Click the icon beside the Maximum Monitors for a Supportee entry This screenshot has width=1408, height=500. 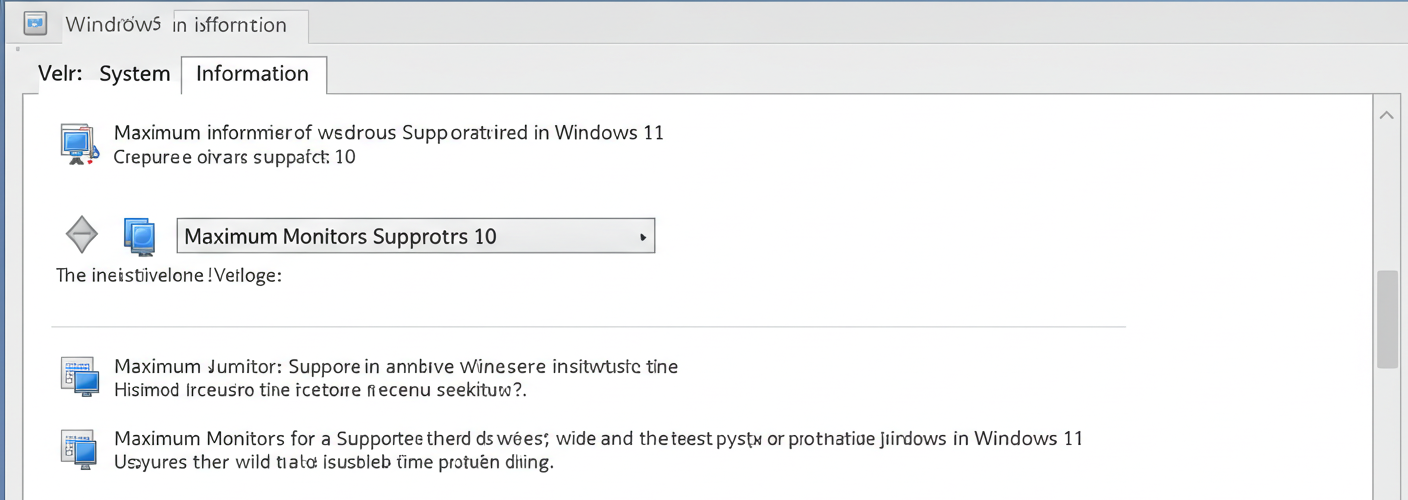click(79, 449)
